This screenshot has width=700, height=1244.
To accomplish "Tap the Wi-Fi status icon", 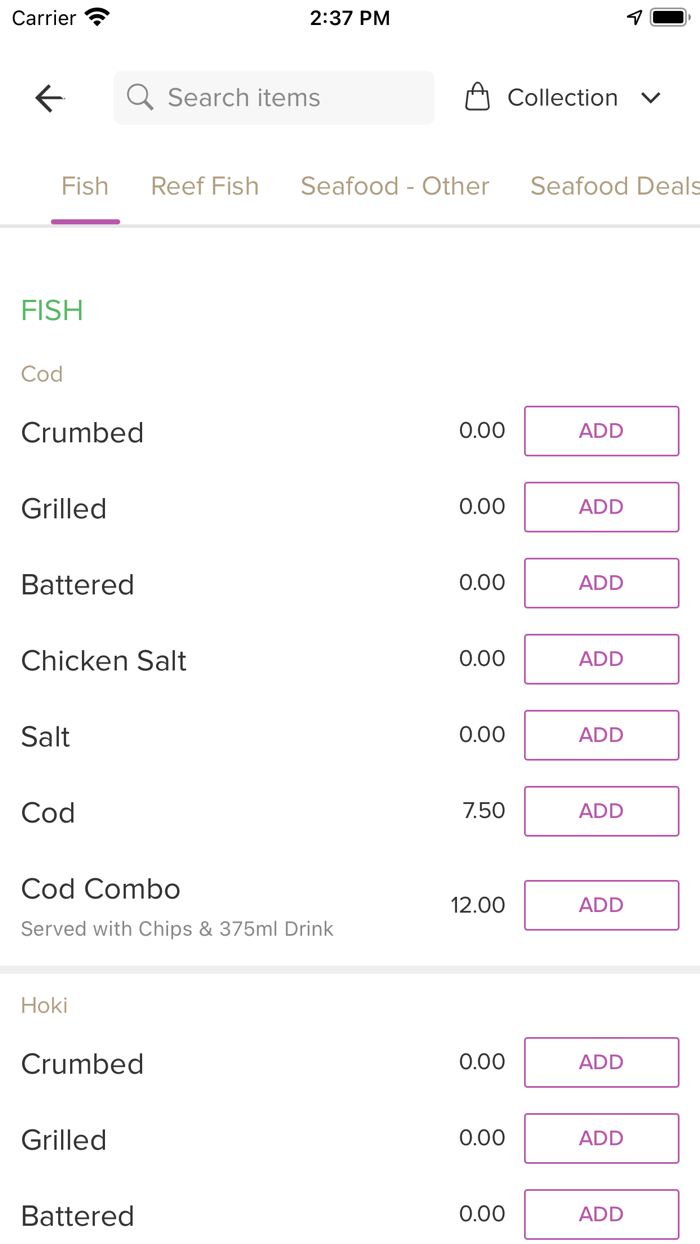I will click(97, 18).
